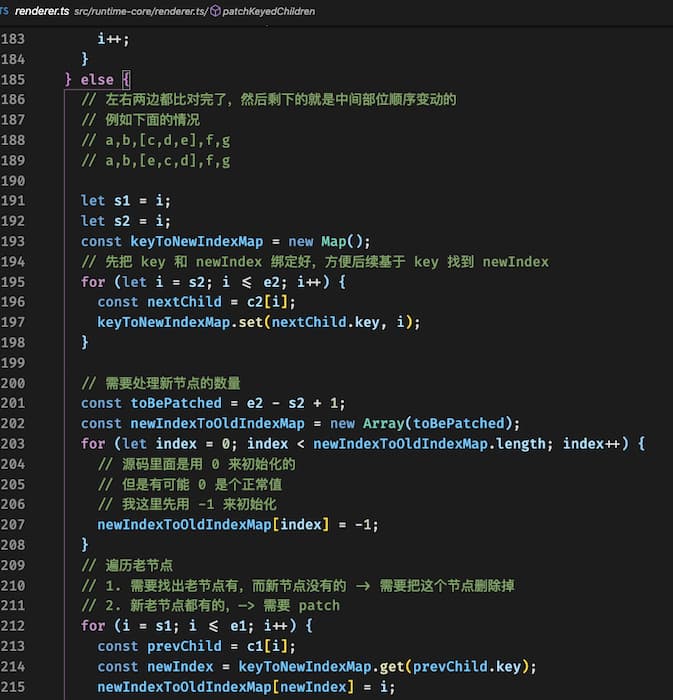Click '[newIndex]' index on line 215
The width and height of the screenshot is (673, 700).
pyautogui.click(x=313, y=687)
